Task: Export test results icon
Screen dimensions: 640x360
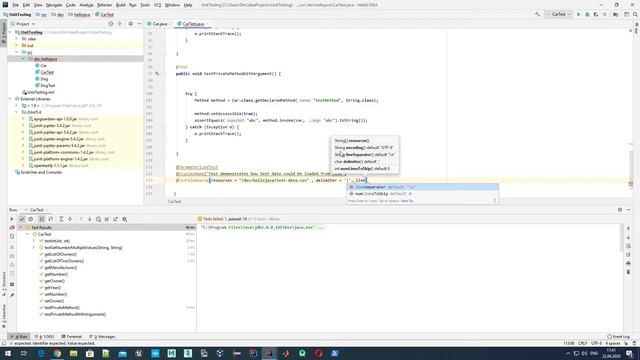Action: [x=116, y=219]
